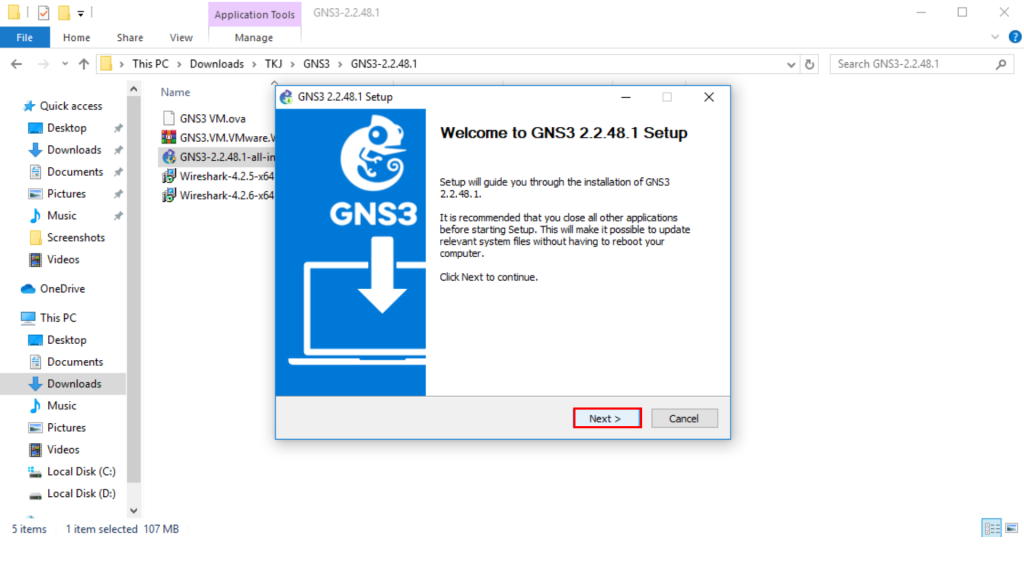Image resolution: width=1024 pixels, height=576 pixels.
Task: Cancel the GNS3 Setup wizard
Action: click(684, 418)
